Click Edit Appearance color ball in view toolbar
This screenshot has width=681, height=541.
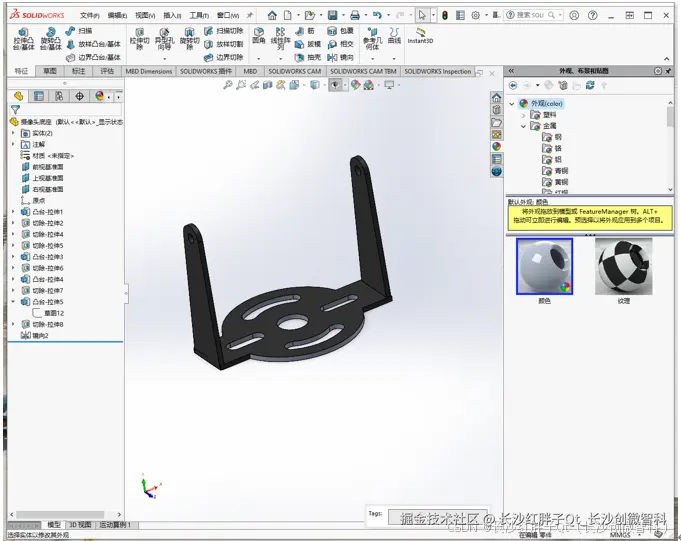355,85
